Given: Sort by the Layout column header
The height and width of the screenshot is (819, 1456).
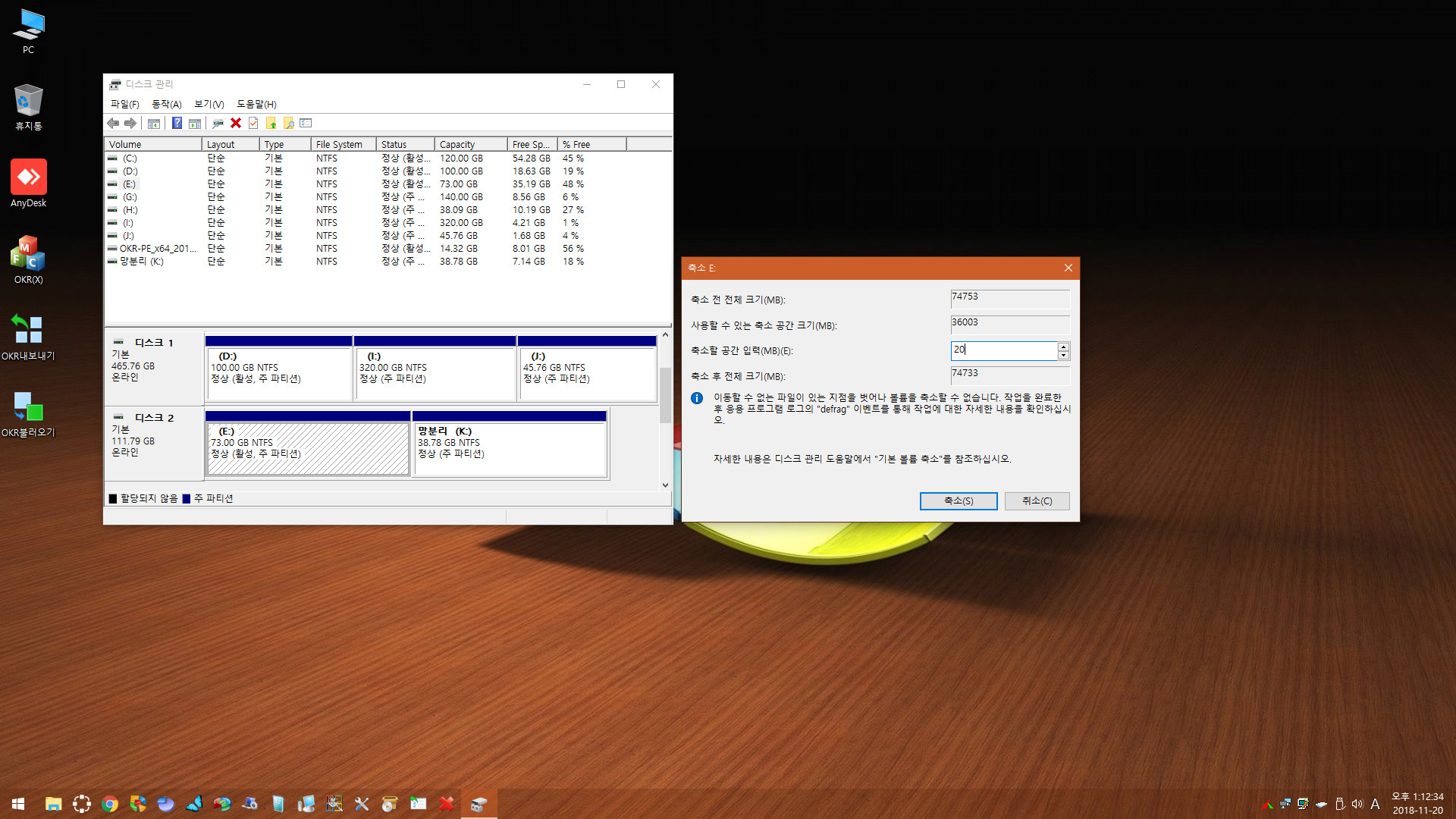Looking at the screenshot, I should [x=231, y=144].
